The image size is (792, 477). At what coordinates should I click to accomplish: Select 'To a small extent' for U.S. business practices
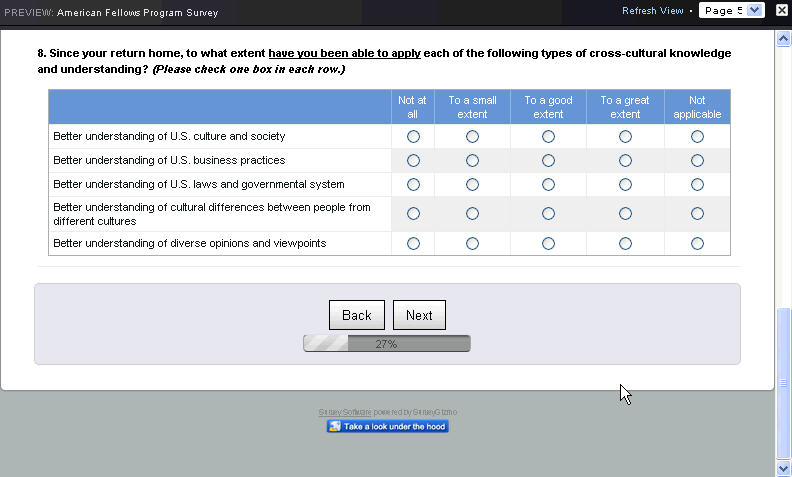point(472,160)
